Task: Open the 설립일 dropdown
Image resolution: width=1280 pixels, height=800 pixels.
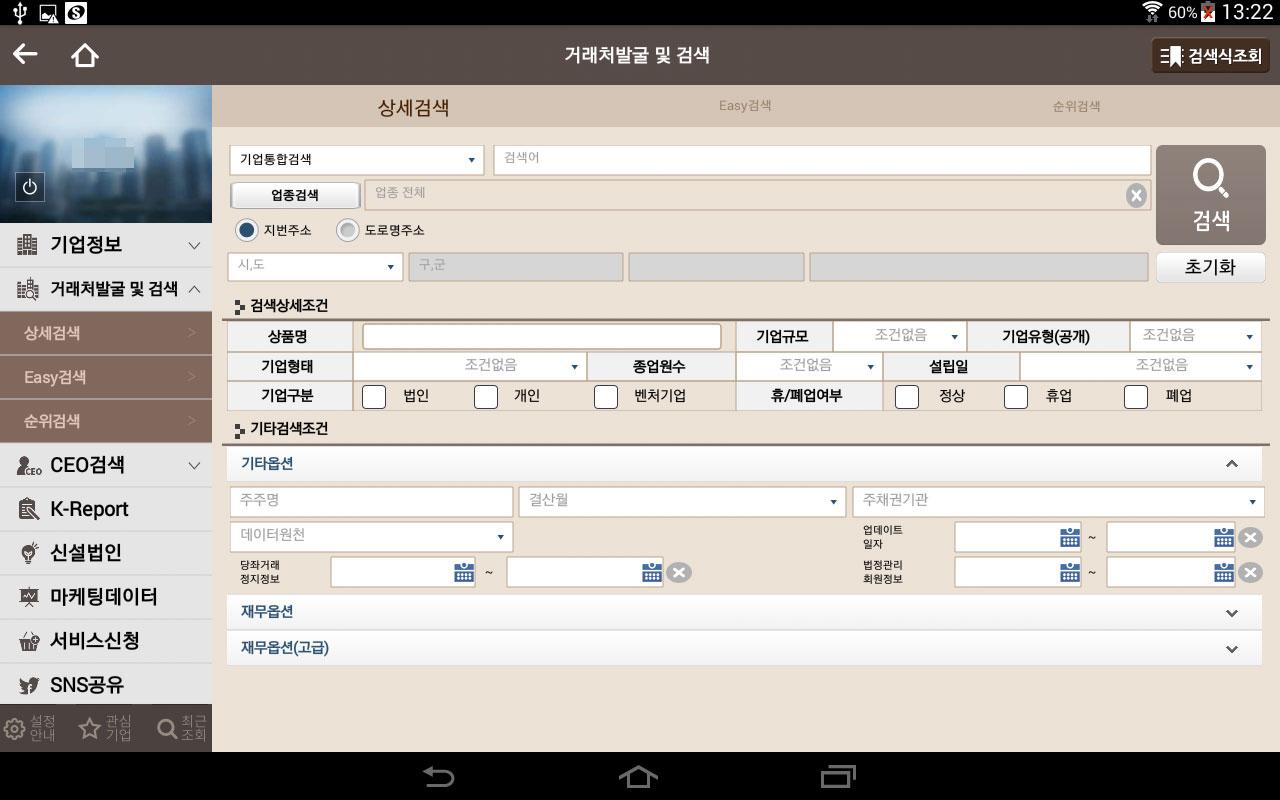Action: 1140,366
